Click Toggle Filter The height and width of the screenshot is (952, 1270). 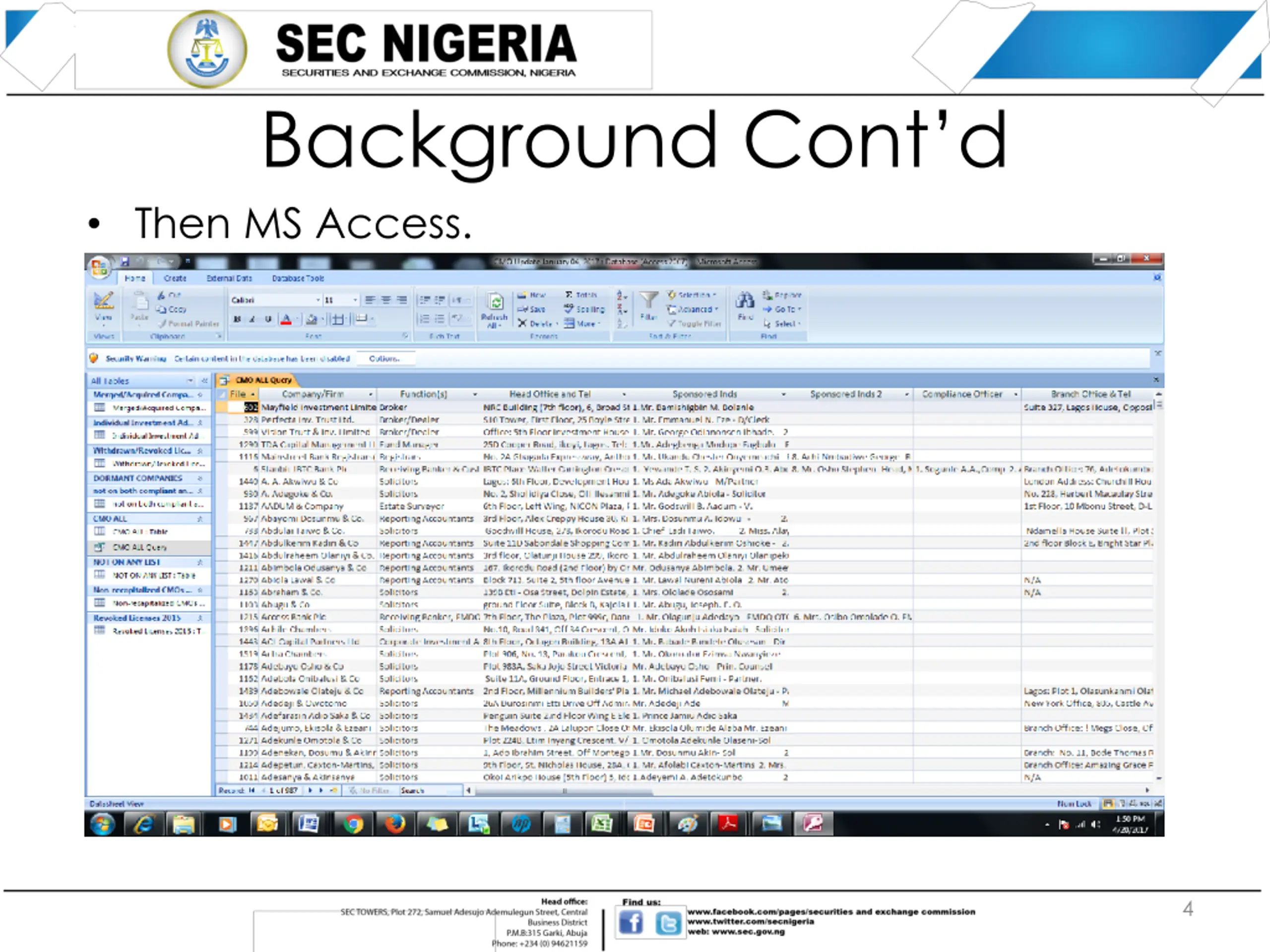[x=694, y=324]
